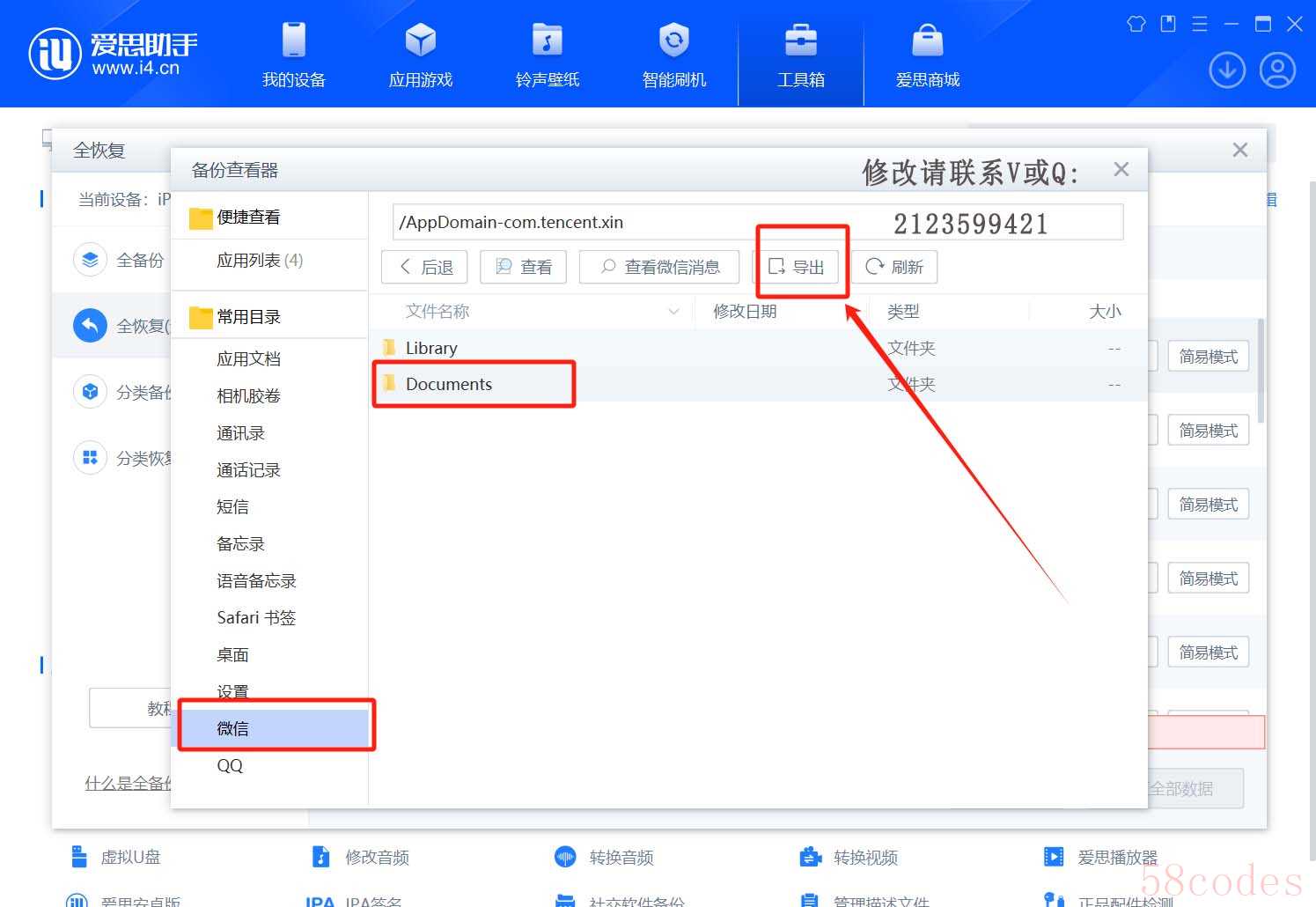Sort by 大小 column header
The image size is (1316, 907).
pyautogui.click(x=1105, y=312)
